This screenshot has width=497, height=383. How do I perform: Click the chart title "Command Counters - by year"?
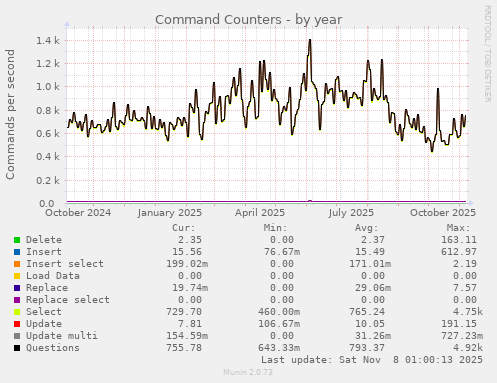pos(249,20)
